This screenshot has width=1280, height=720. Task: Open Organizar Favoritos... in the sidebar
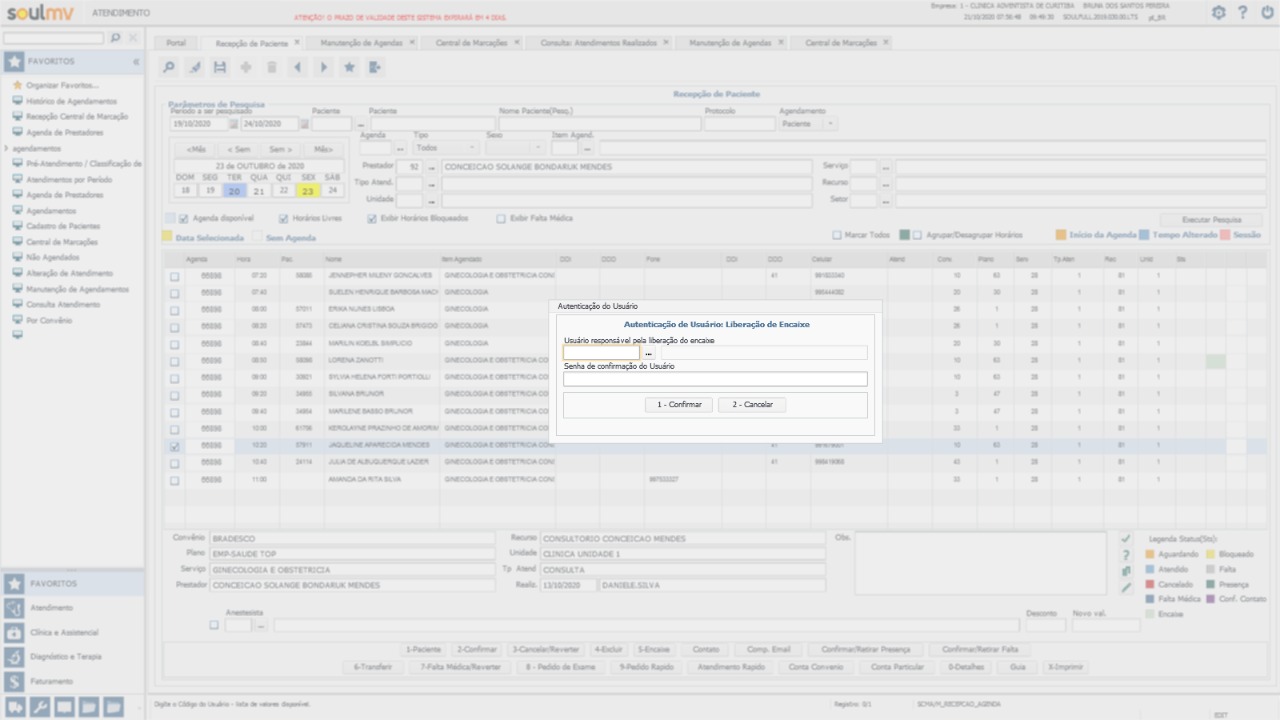(x=62, y=86)
